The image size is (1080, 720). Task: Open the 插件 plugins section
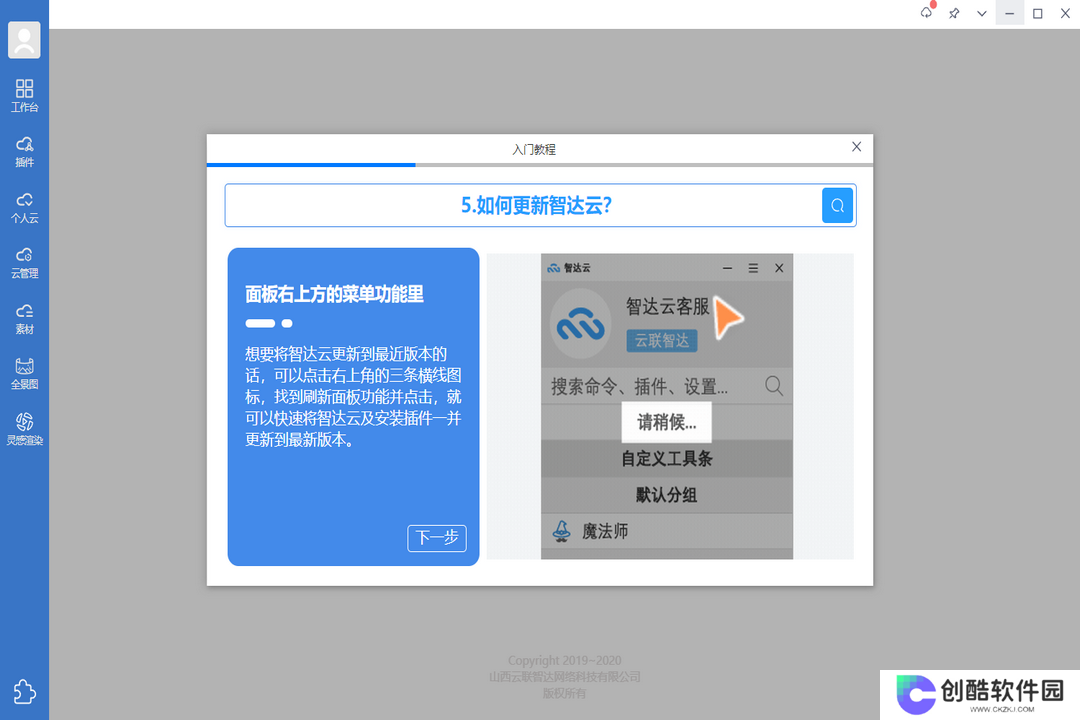pyautogui.click(x=24, y=152)
